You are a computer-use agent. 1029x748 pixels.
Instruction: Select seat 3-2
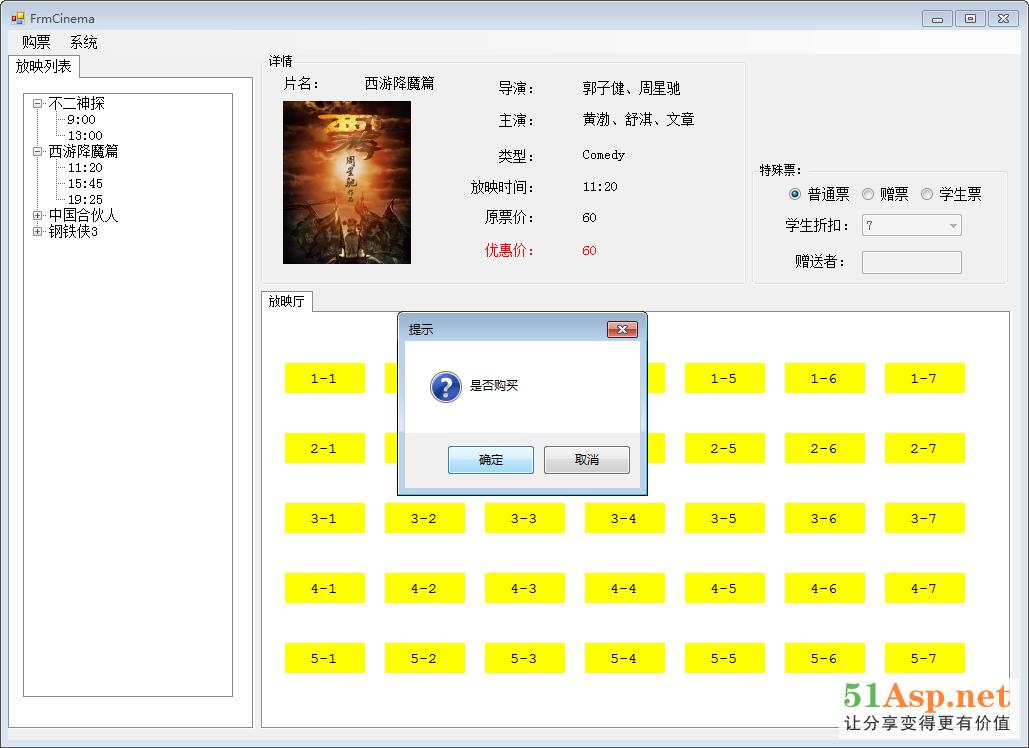click(425, 518)
